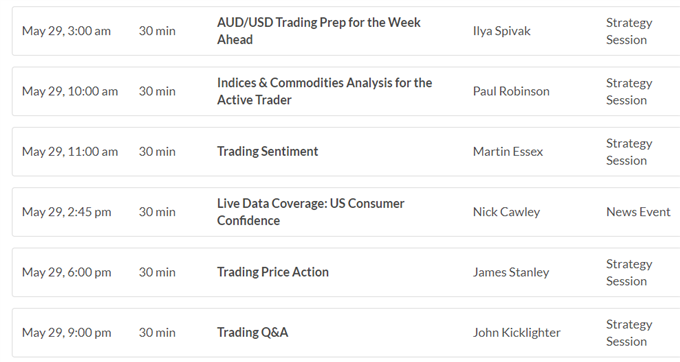
Task: Open AUD/USD Trading Prep for the Week Ahead
Action: 319,31
